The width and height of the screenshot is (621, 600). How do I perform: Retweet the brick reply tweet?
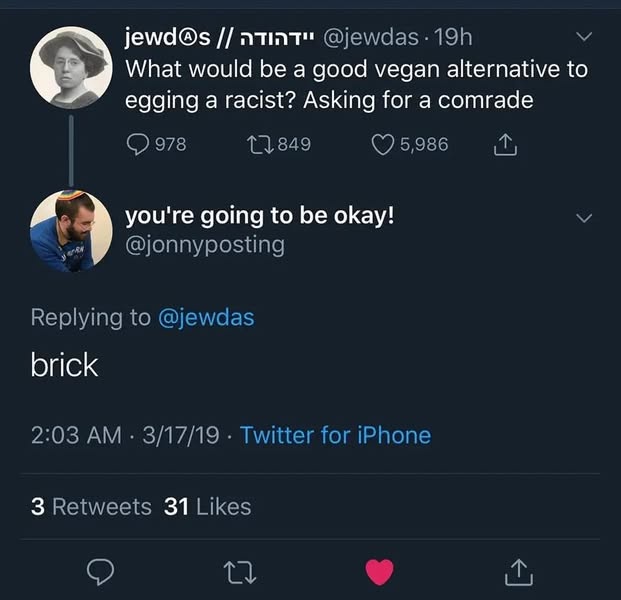tap(240, 573)
